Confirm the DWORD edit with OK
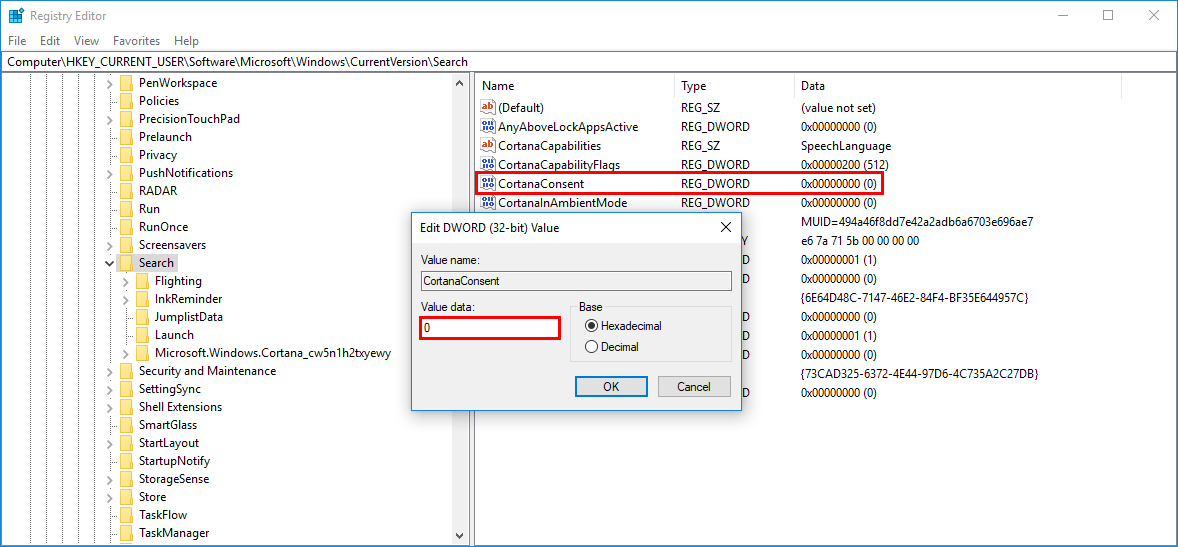The width and height of the screenshot is (1178, 547). [x=611, y=386]
